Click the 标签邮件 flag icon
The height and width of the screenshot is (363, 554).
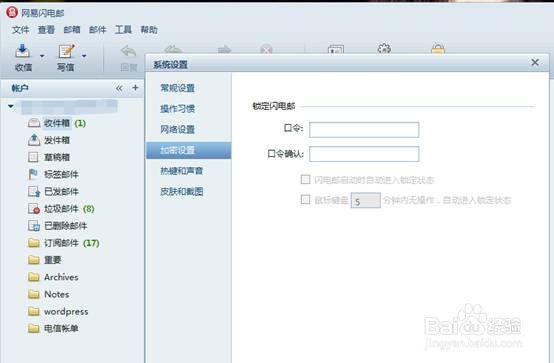coord(33,174)
